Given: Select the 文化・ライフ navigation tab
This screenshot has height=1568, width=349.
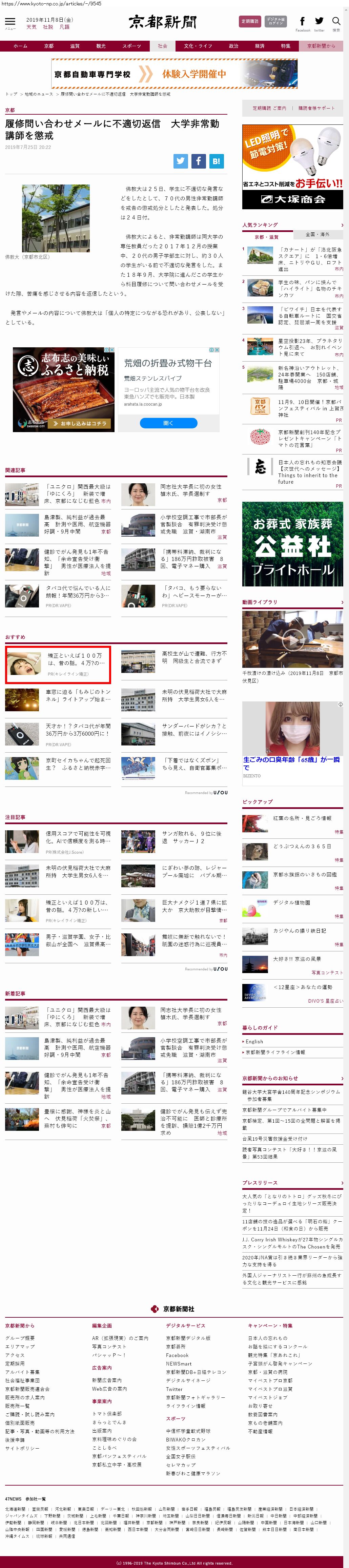Looking at the screenshot, I should pyautogui.click(x=198, y=46).
